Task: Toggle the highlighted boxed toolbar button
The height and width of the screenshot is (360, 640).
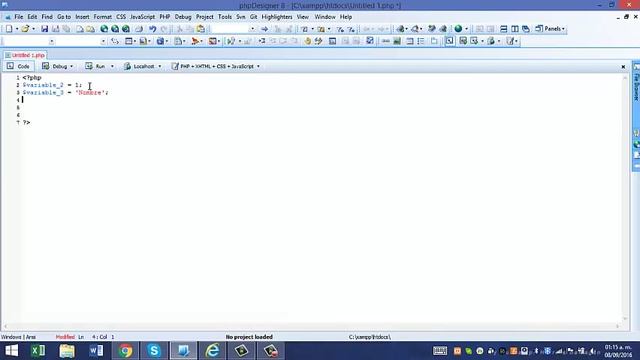Action: (449, 41)
